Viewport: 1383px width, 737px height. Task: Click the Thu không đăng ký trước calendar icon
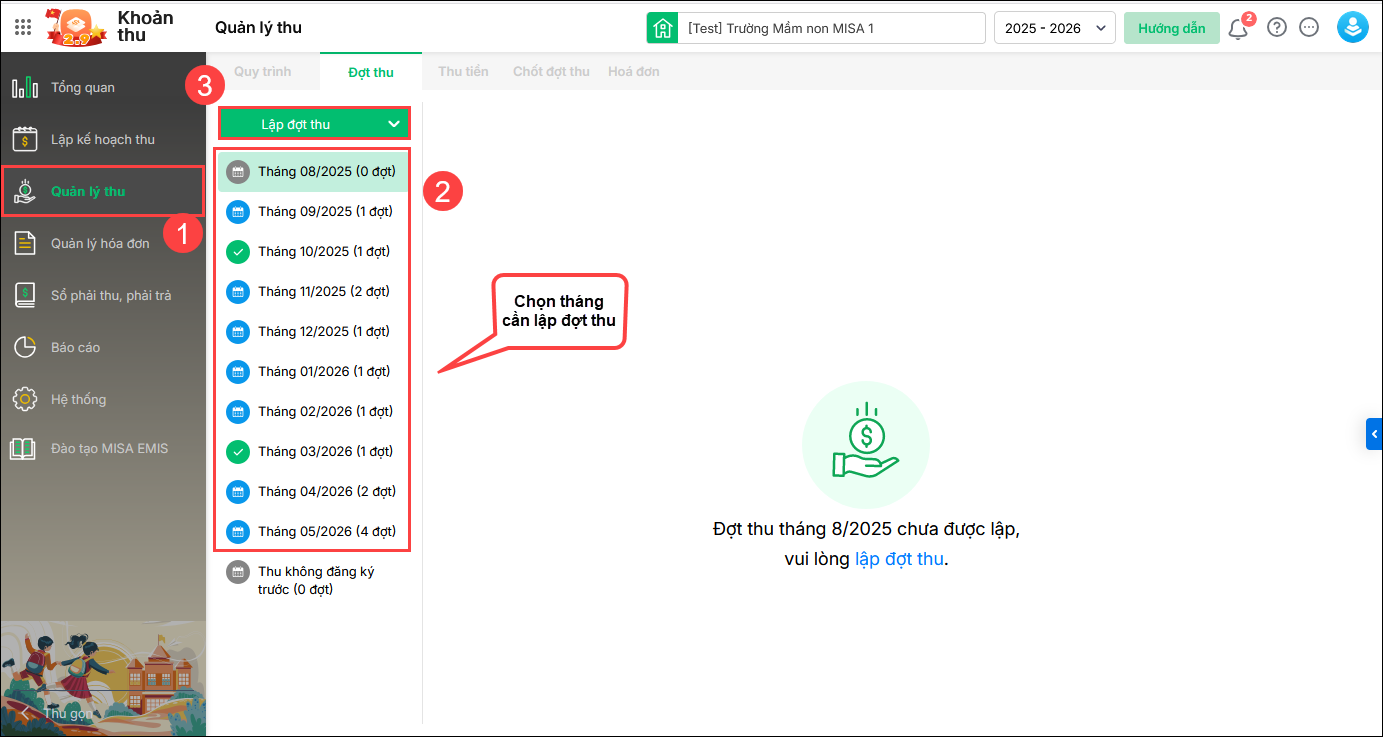(237, 572)
